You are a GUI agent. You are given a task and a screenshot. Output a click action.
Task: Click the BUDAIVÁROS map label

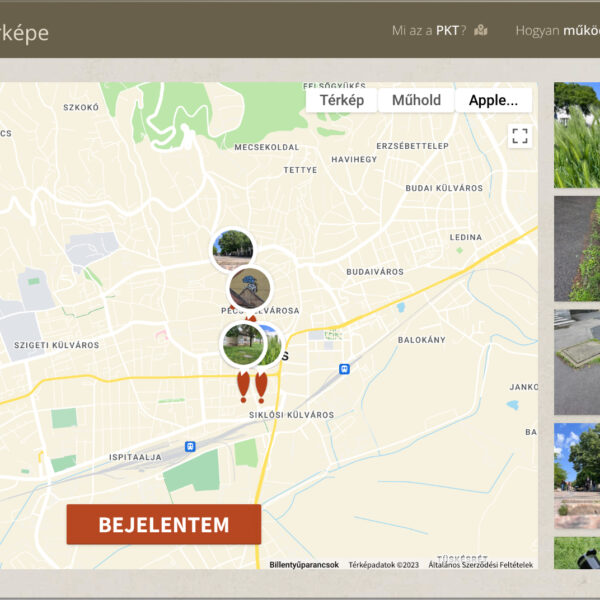coord(375,272)
